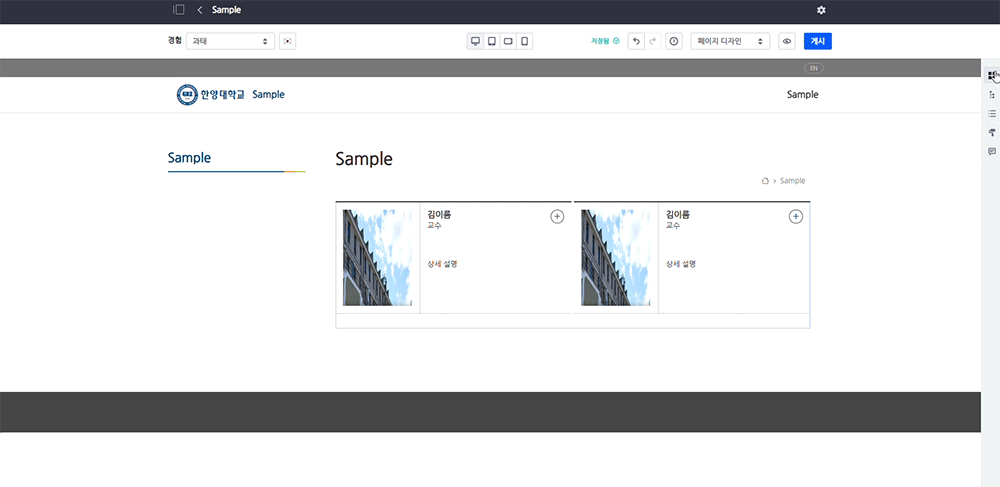Click Sample in the site navigation menu

tap(802, 95)
